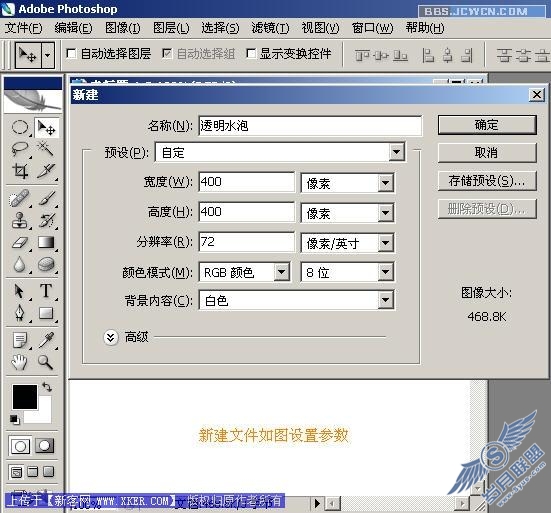Screen dimensions: 551x513
Task: Open the 选择(S) menu
Action: [220, 28]
